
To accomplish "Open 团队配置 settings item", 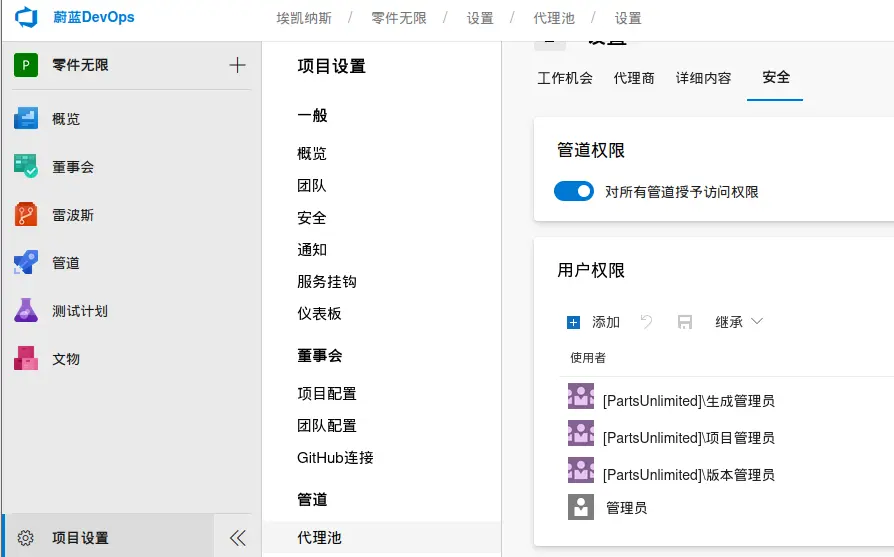I will click(x=327, y=425).
